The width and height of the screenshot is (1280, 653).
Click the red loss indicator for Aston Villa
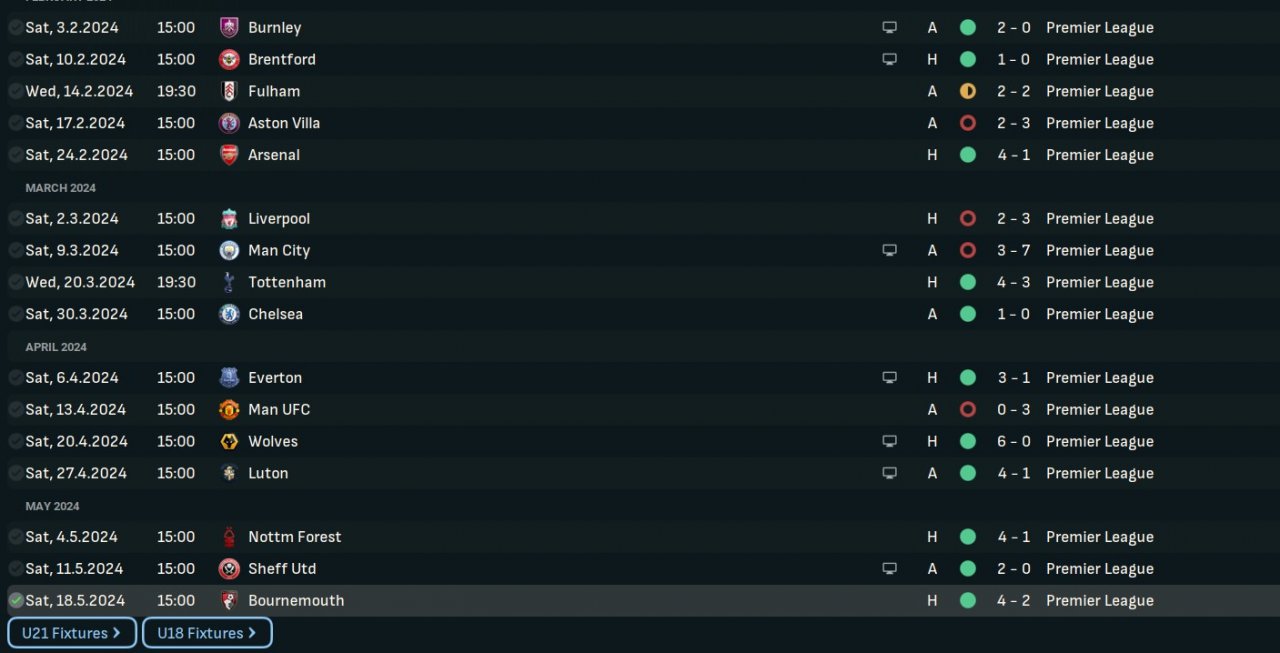(967, 124)
